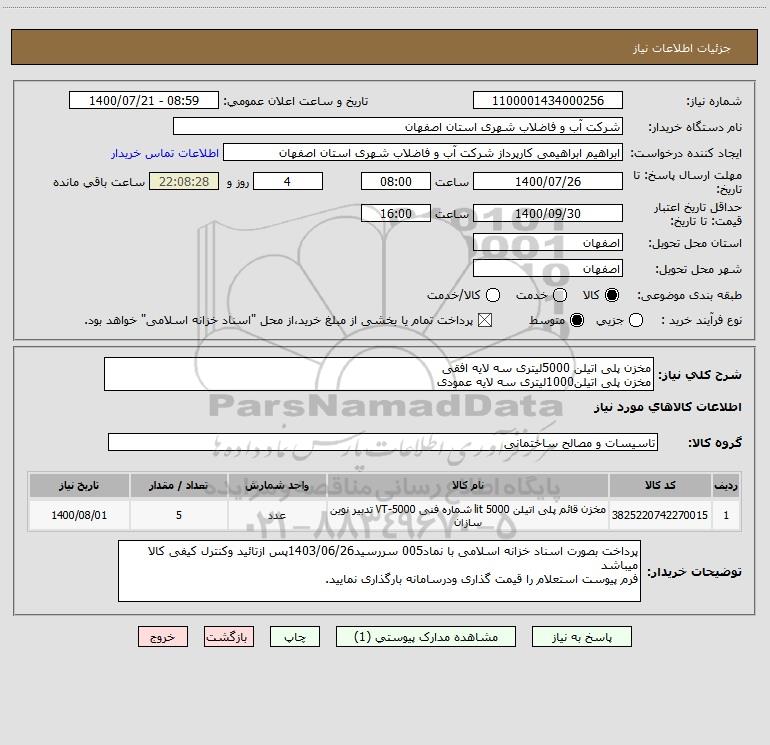Choose the جزیی purchase type radio
The width and height of the screenshot is (770, 745).
636,320
